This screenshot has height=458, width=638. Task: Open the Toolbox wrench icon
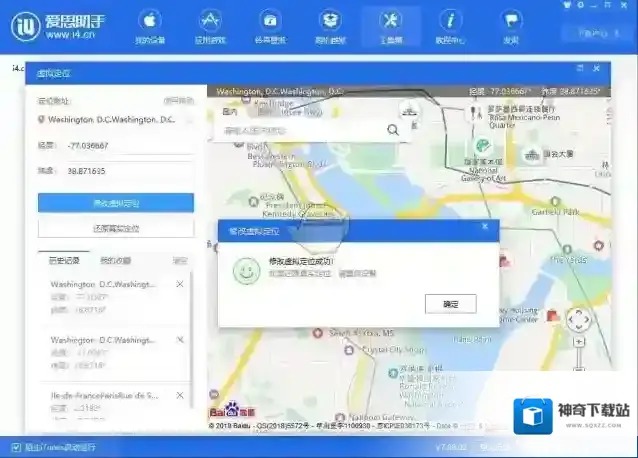[391, 25]
